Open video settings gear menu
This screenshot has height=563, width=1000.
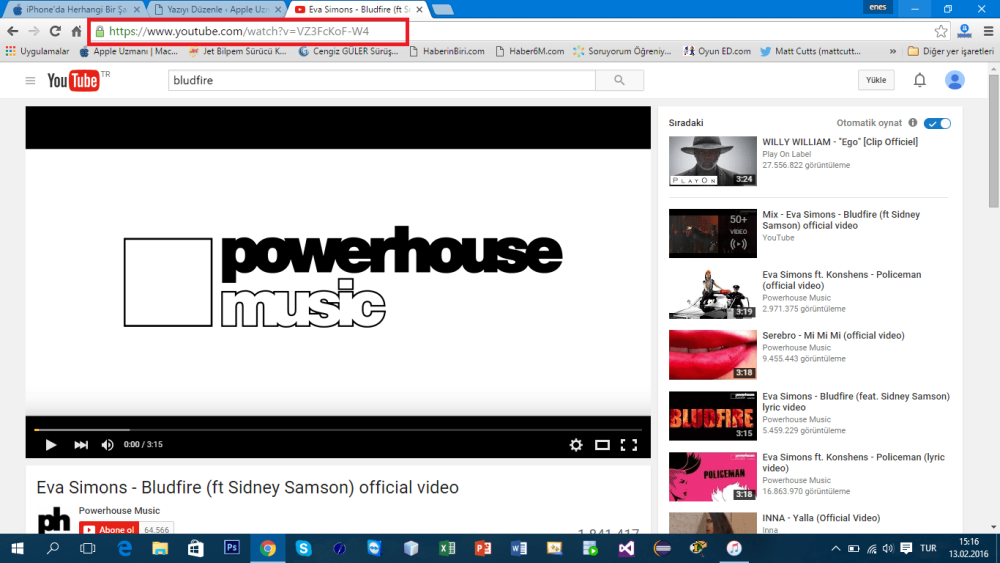576,444
